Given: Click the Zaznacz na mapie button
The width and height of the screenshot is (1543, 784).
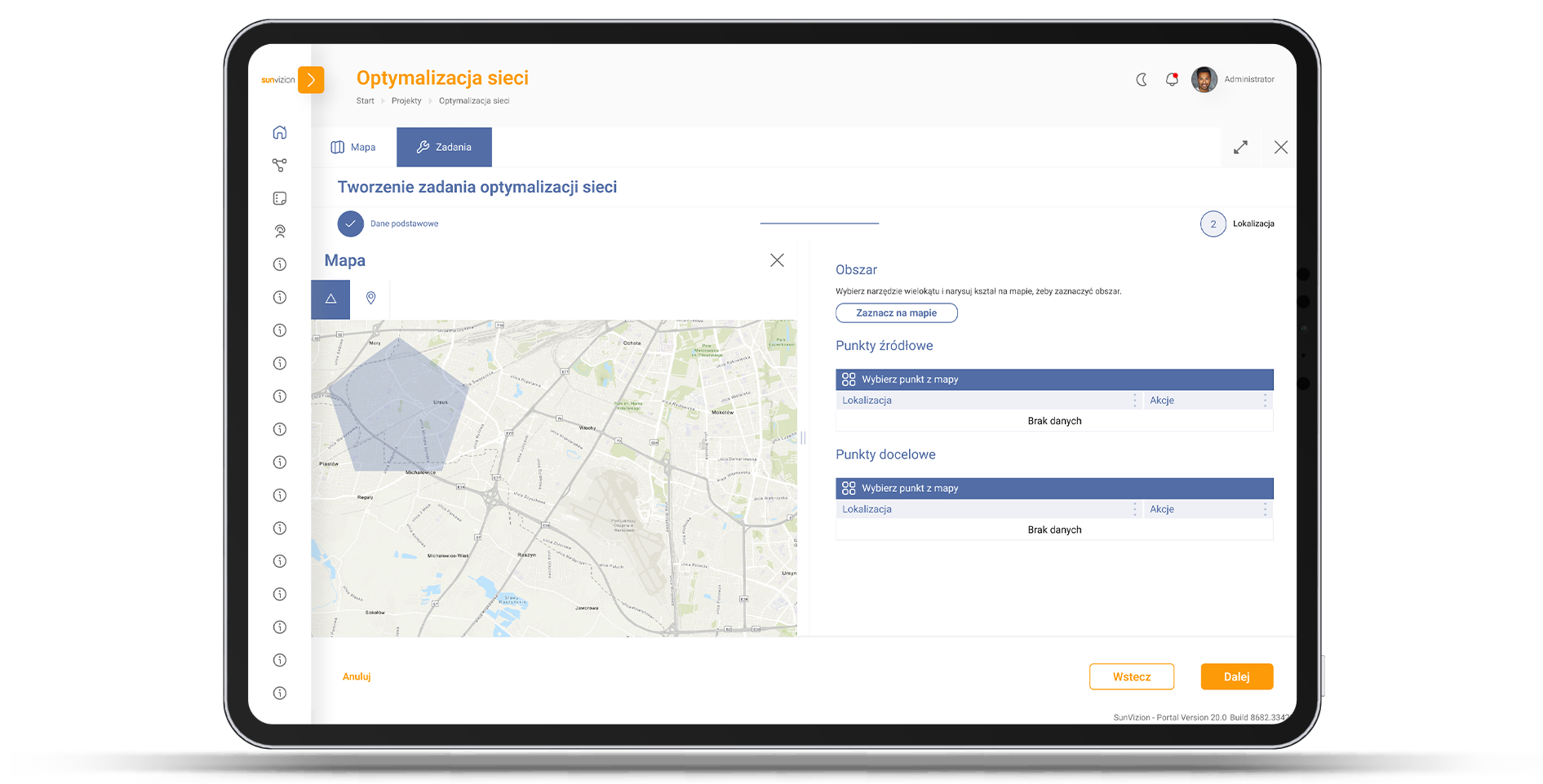Looking at the screenshot, I should pos(896,313).
